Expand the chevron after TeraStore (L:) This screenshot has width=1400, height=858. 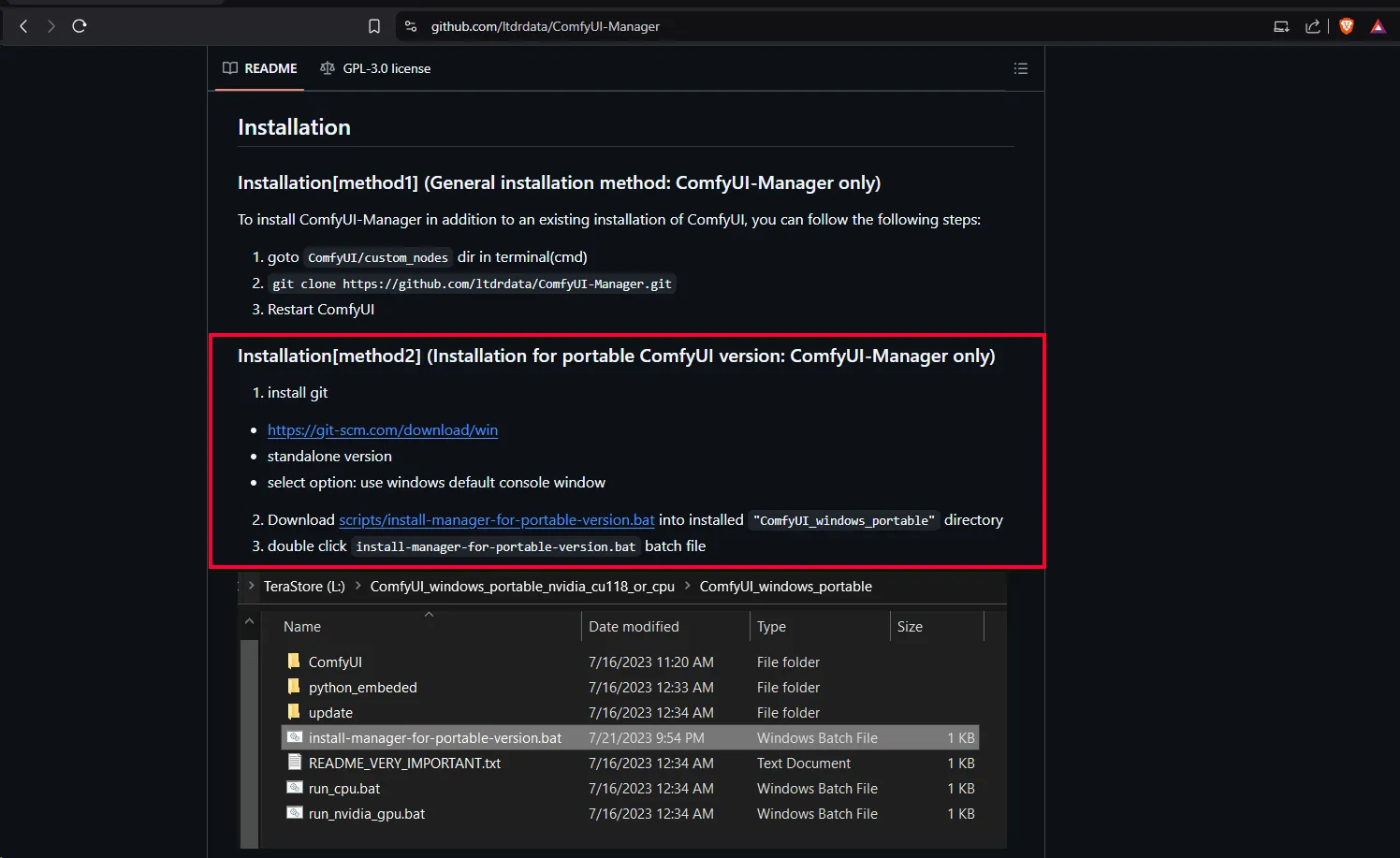[x=357, y=586]
